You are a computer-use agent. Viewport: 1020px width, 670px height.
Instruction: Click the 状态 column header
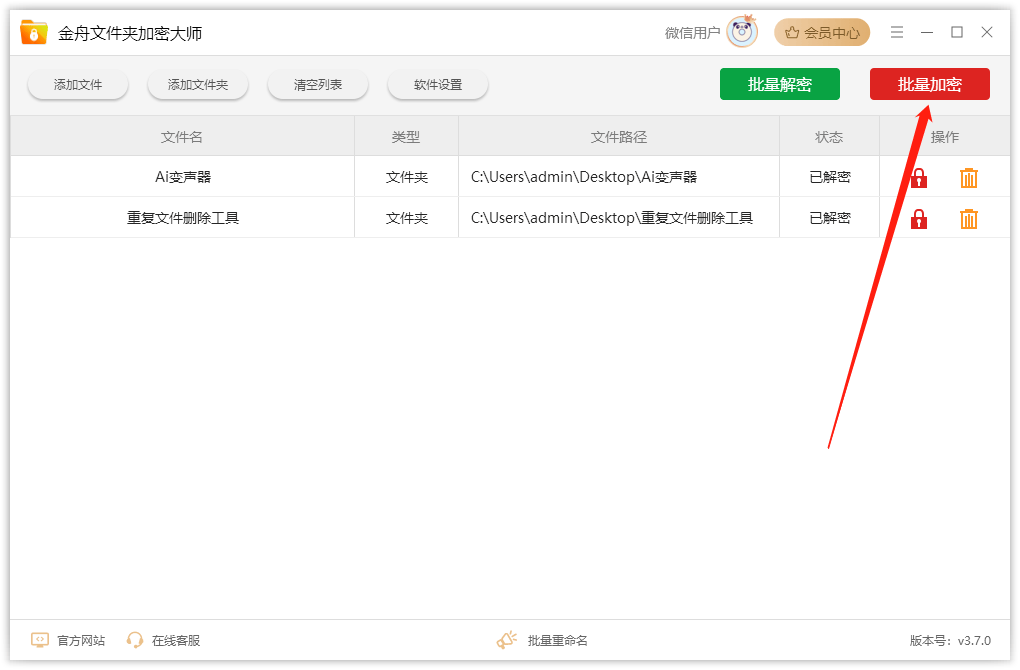[829, 137]
